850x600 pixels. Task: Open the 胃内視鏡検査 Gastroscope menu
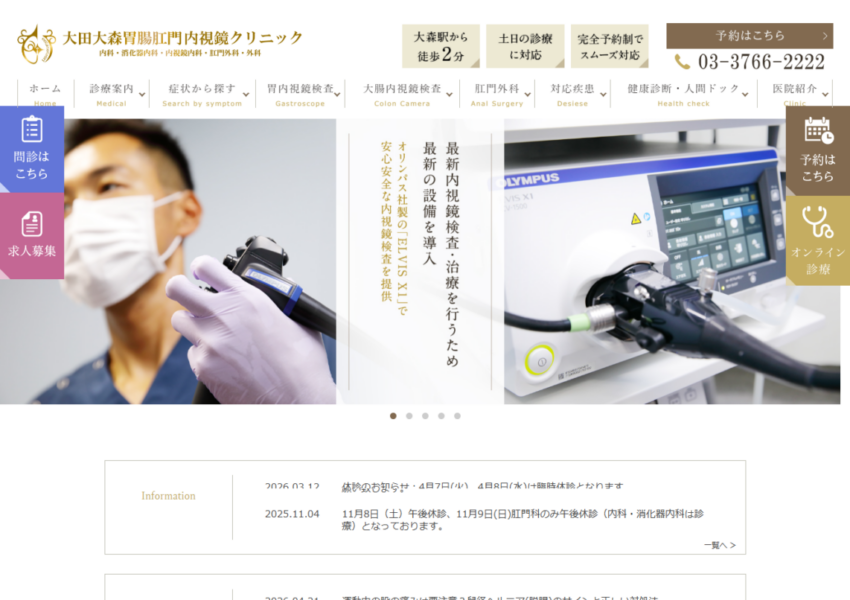300,94
